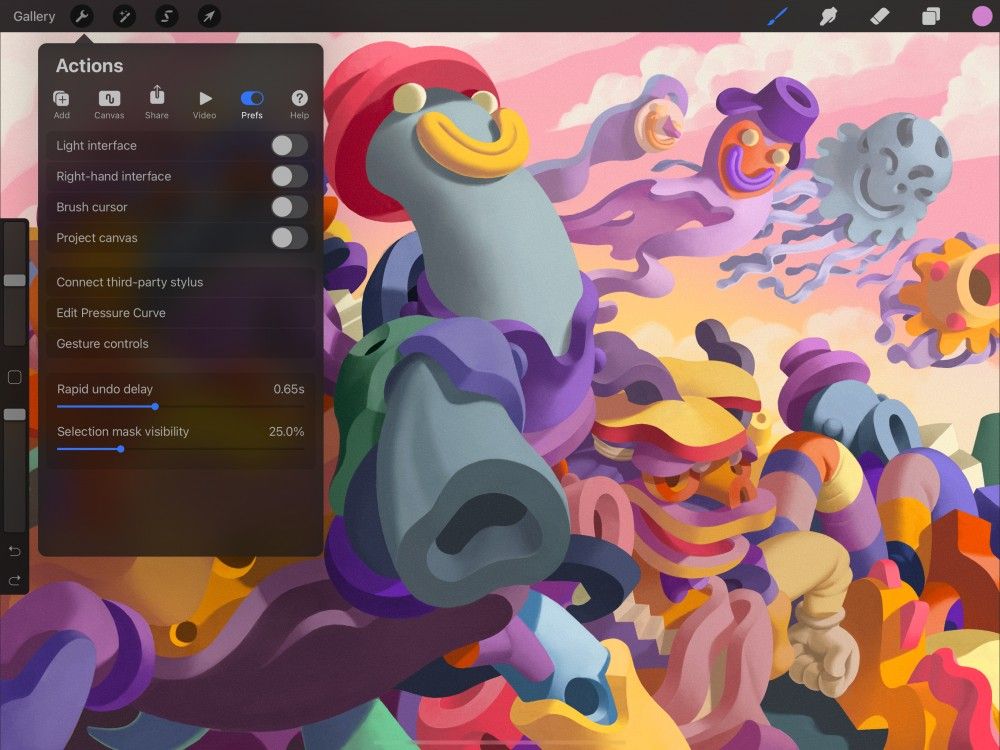Image resolution: width=1000 pixels, height=750 pixels.
Task: Toggle Brush cursor on
Action: point(288,207)
